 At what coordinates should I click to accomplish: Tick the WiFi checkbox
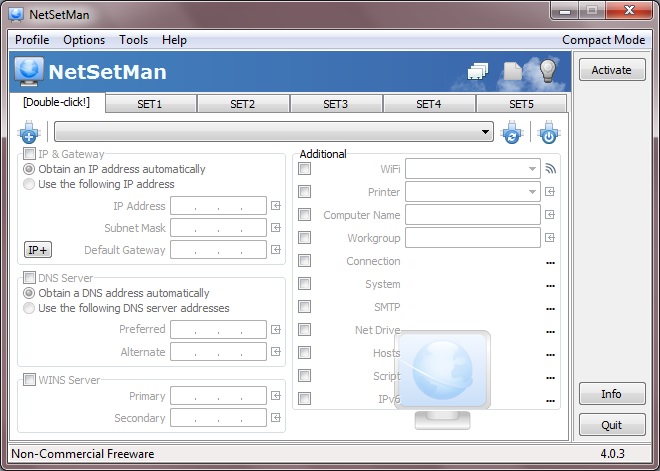click(305, 169)
